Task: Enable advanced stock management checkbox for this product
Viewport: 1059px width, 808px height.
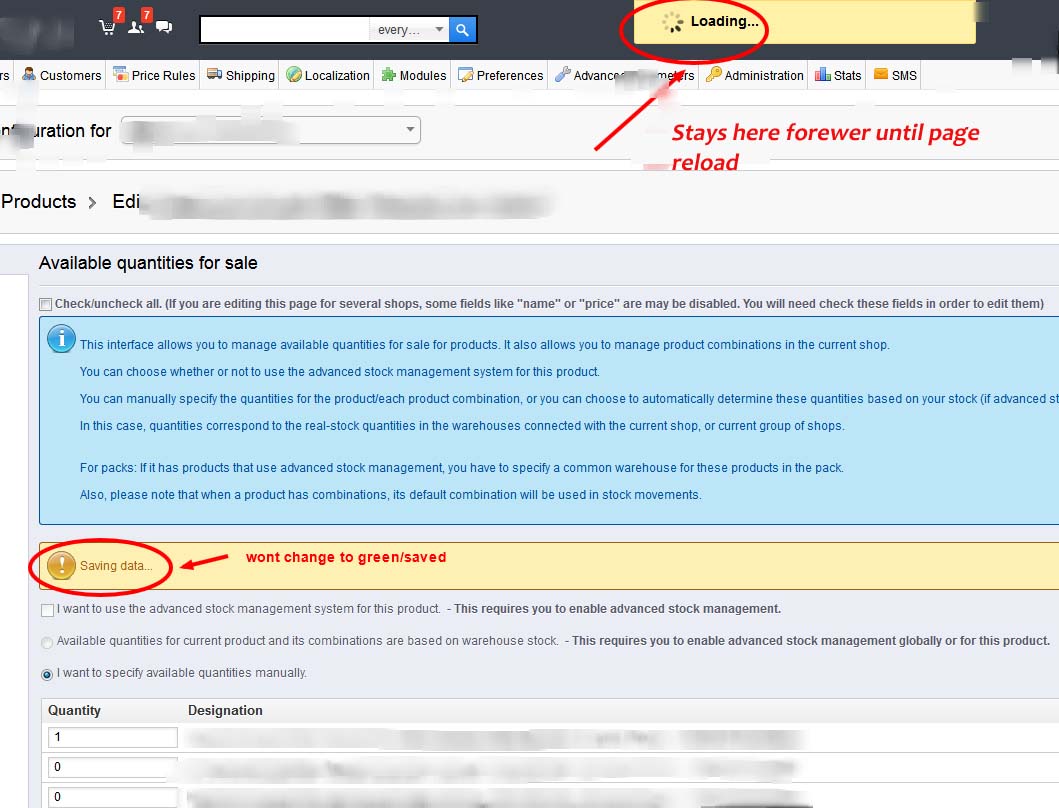Action: tap(47, 611)
